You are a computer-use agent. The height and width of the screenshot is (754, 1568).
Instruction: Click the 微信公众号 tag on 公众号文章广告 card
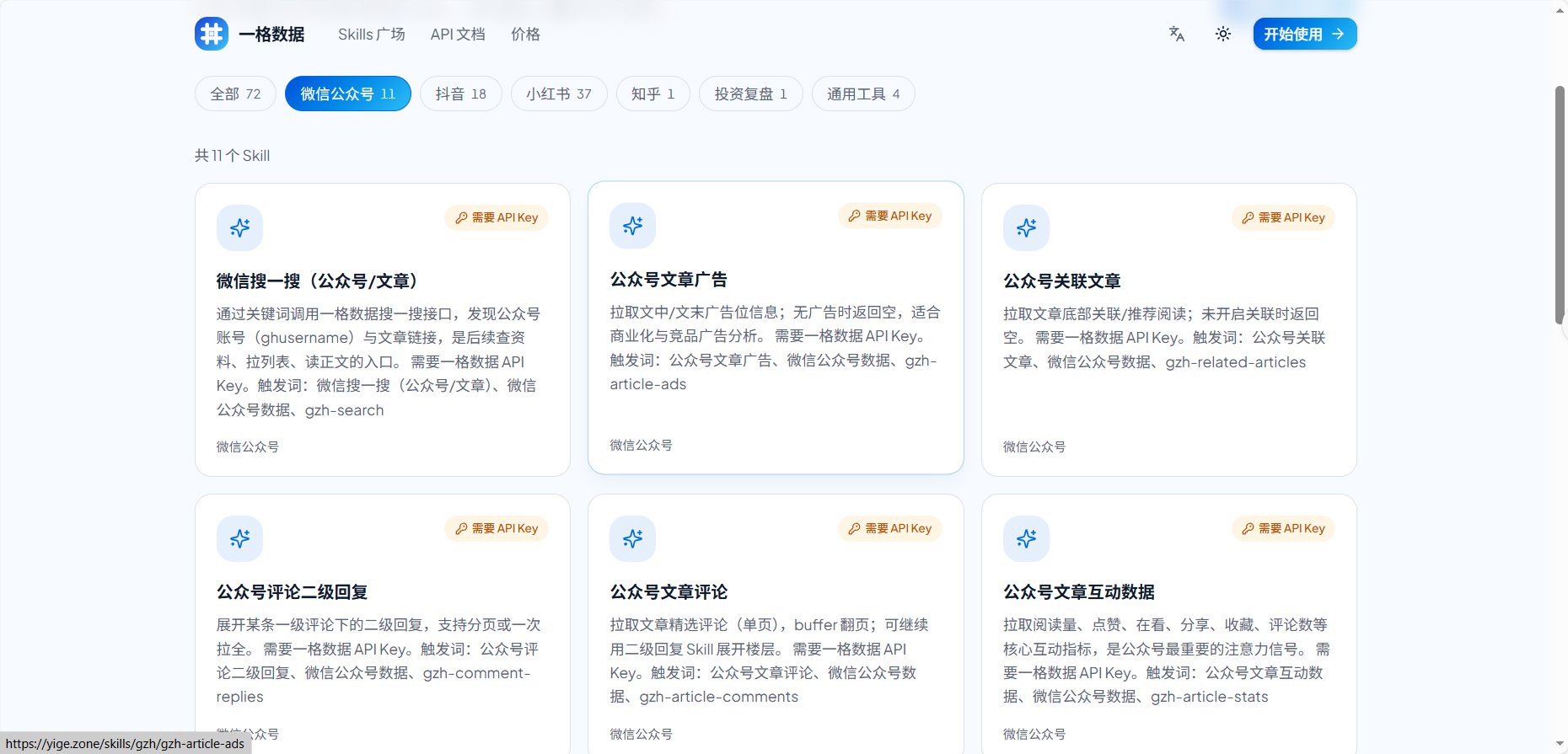(641, 445)
